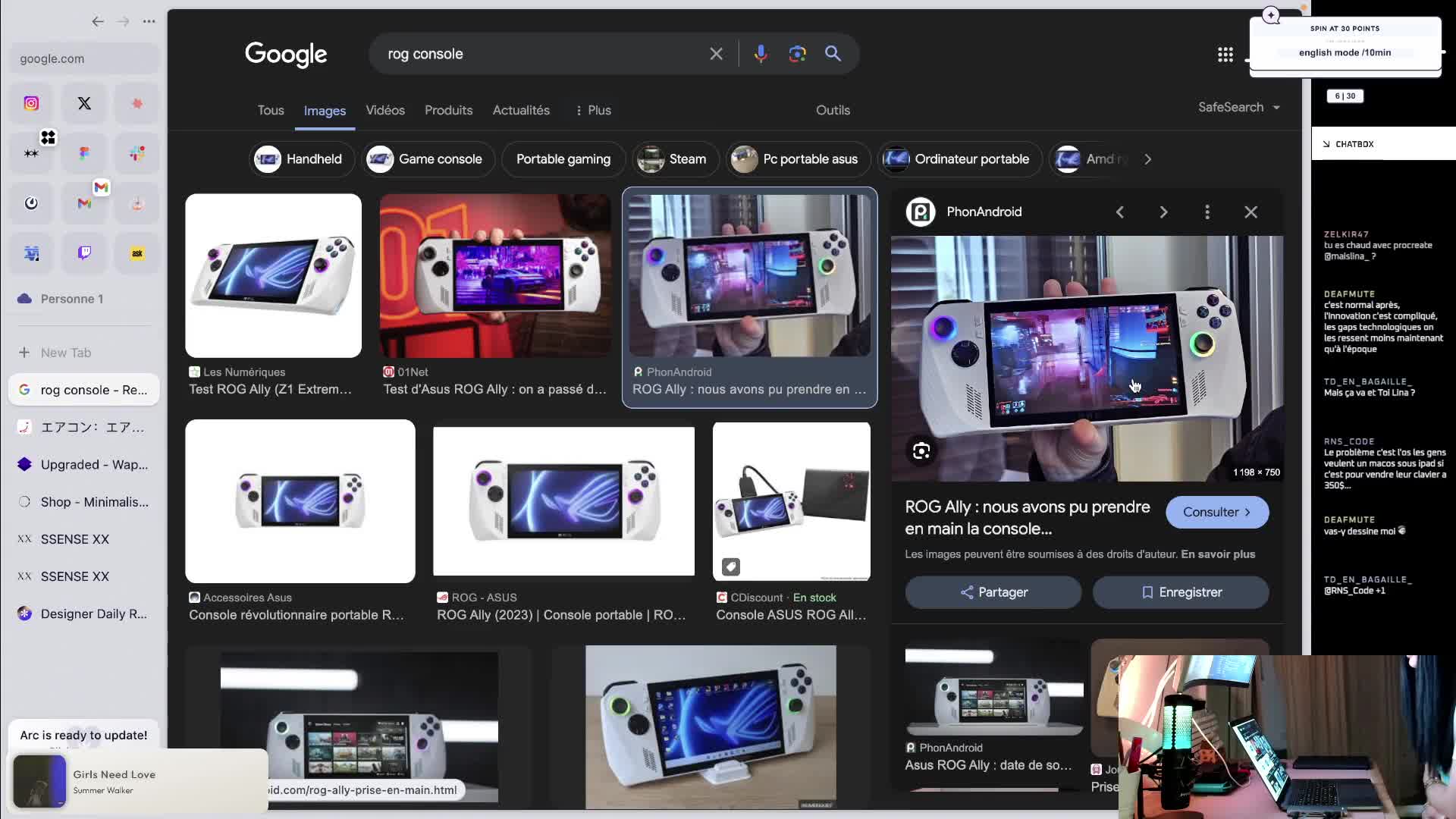Open the Plus more menu
This screenshot has width=1456, height=819.
593,111
